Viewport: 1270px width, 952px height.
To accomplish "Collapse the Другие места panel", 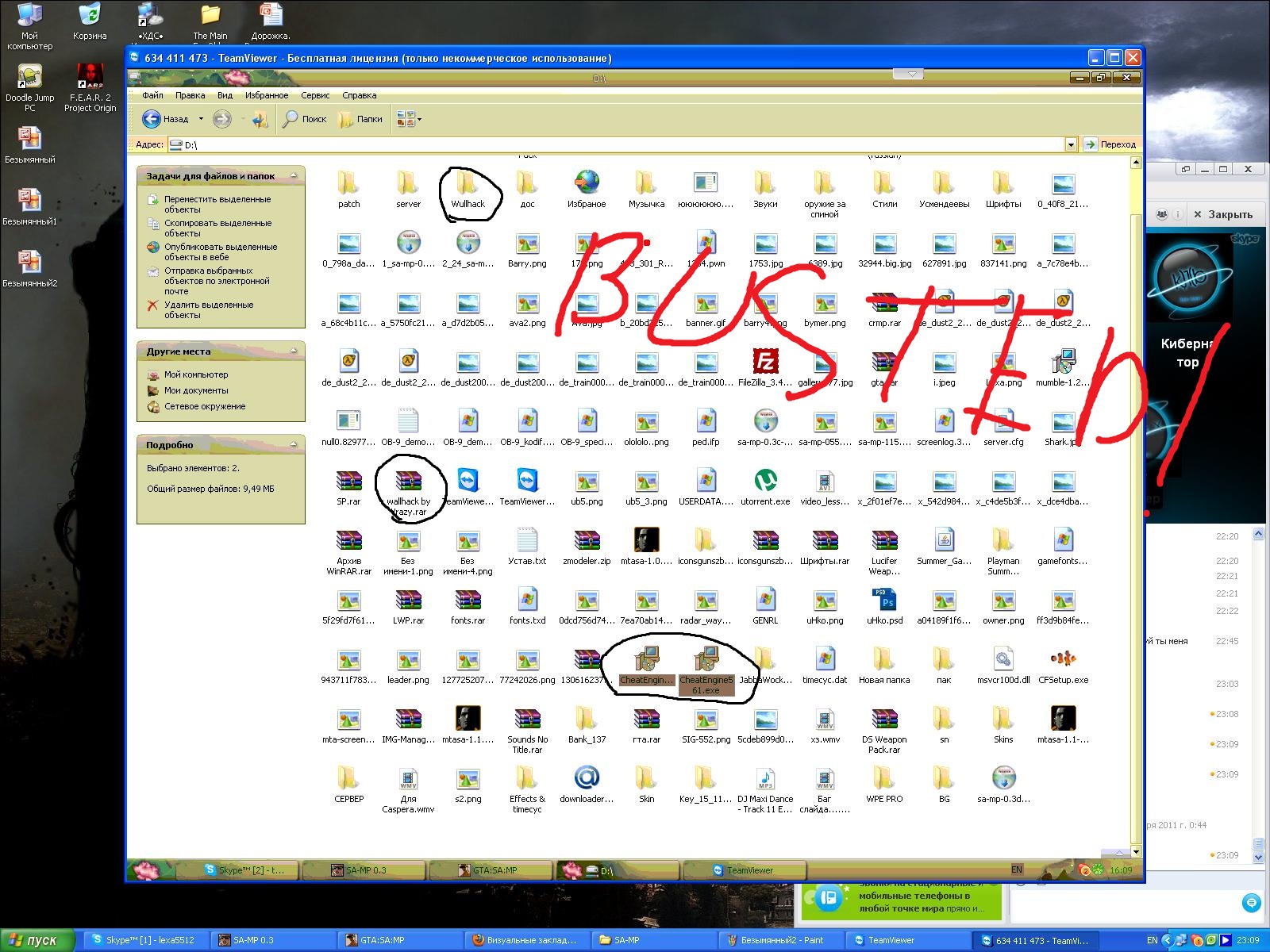I will [294, 351].
